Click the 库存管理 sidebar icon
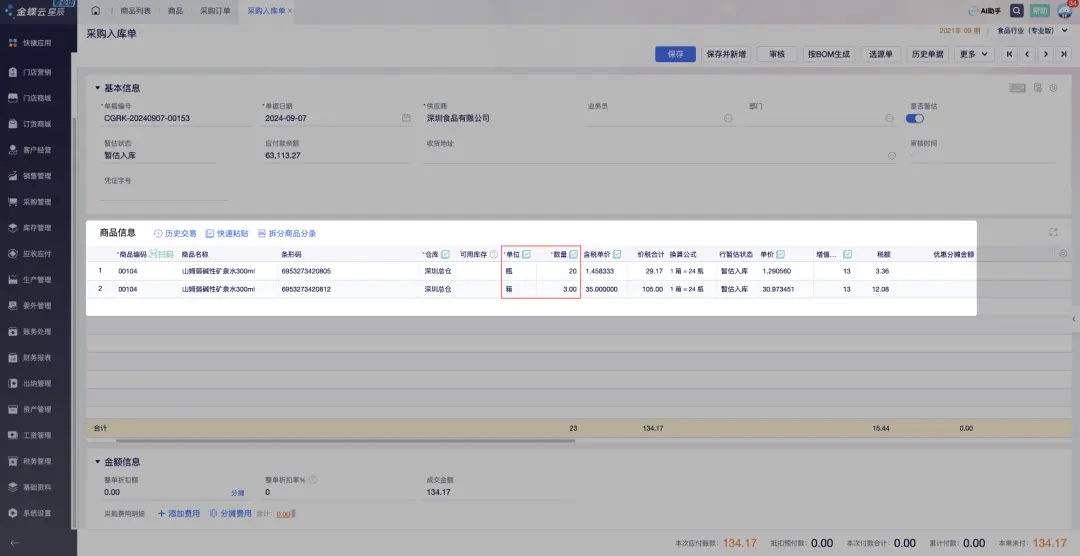1080x556 pixels. pyautogui.click(x=12, y=228)
